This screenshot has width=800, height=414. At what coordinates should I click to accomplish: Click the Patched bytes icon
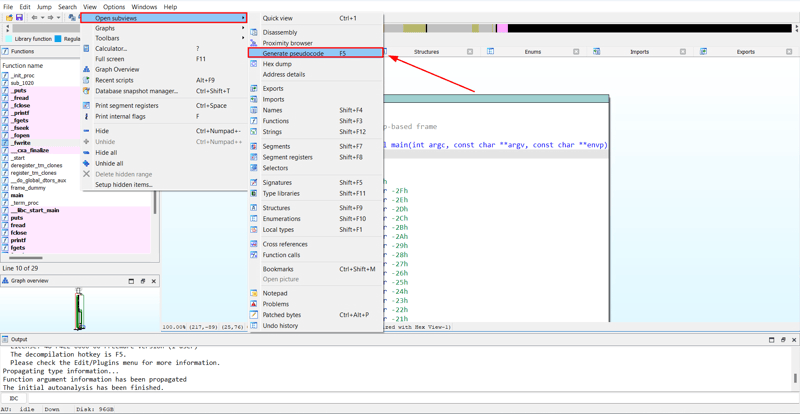tap(254, 315)
